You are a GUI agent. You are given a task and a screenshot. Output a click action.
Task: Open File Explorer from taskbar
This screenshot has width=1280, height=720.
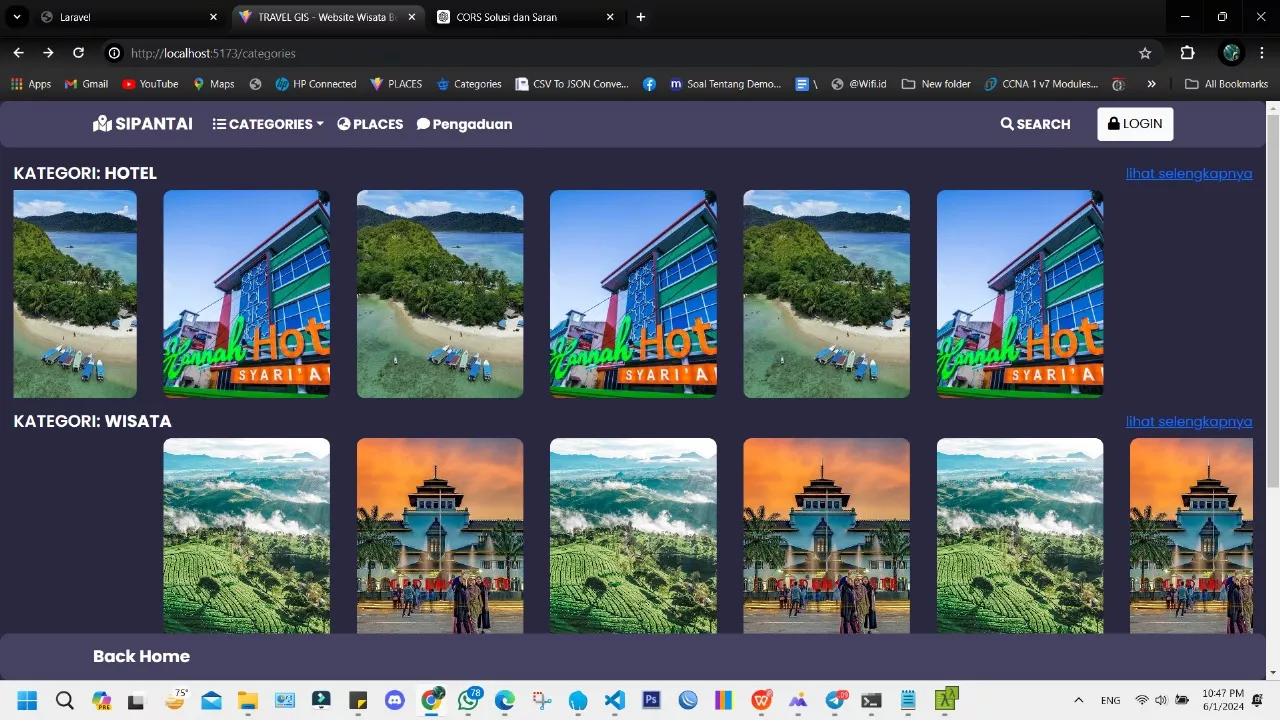tap(247, 700)
